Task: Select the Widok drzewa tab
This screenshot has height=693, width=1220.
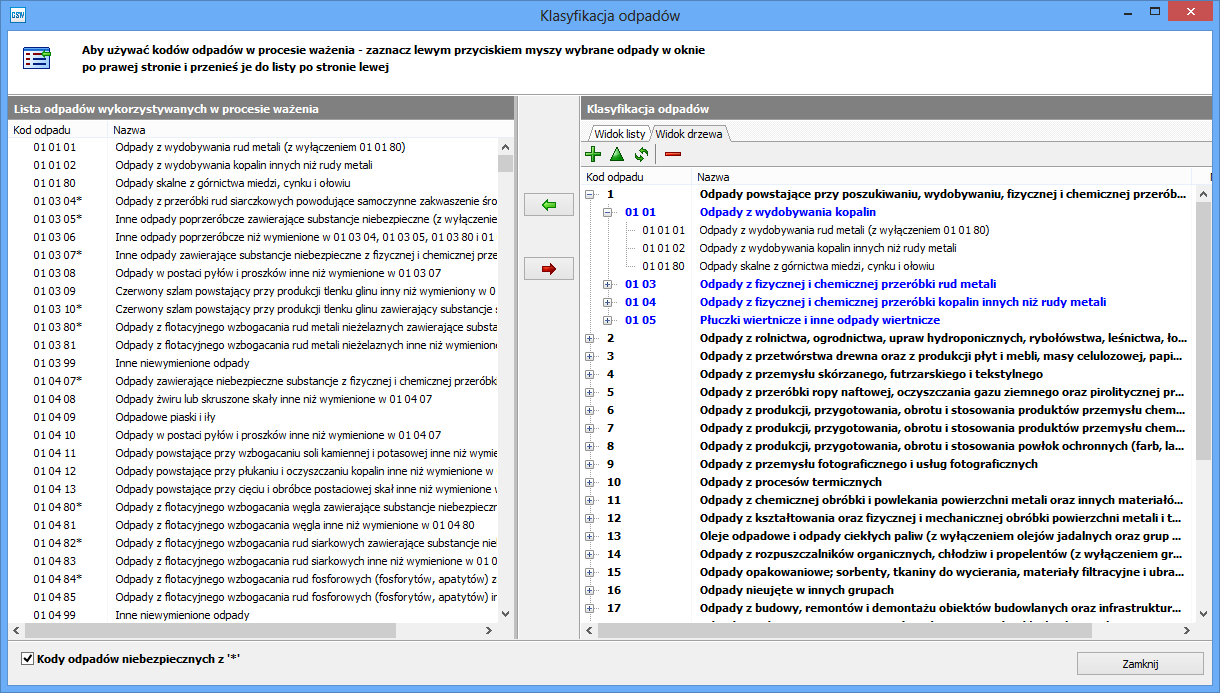Action: [x=690, y=134]
